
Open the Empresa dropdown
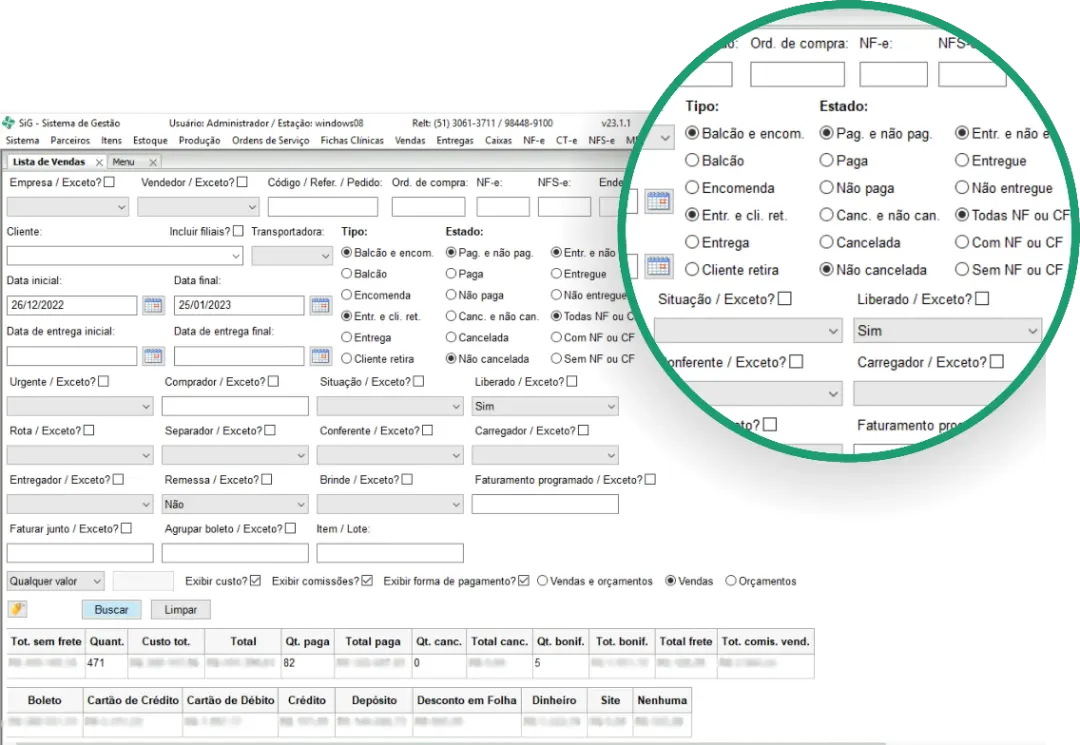pos(68,207)
